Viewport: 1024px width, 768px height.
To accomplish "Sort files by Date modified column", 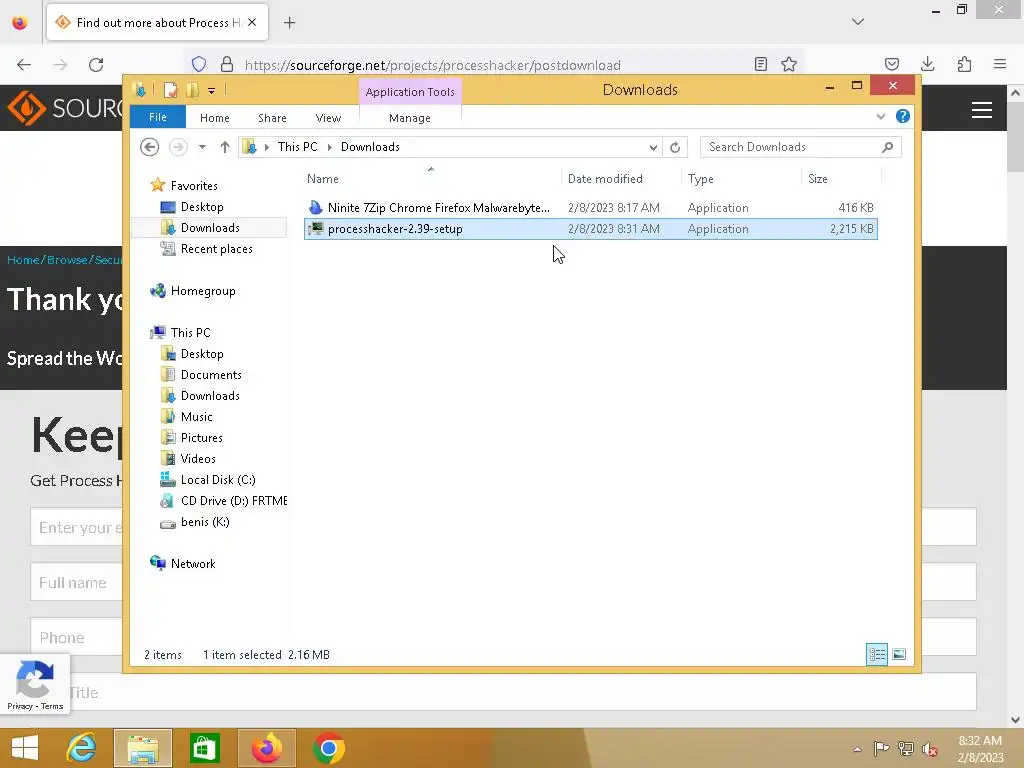I will (x=620, y=178).
